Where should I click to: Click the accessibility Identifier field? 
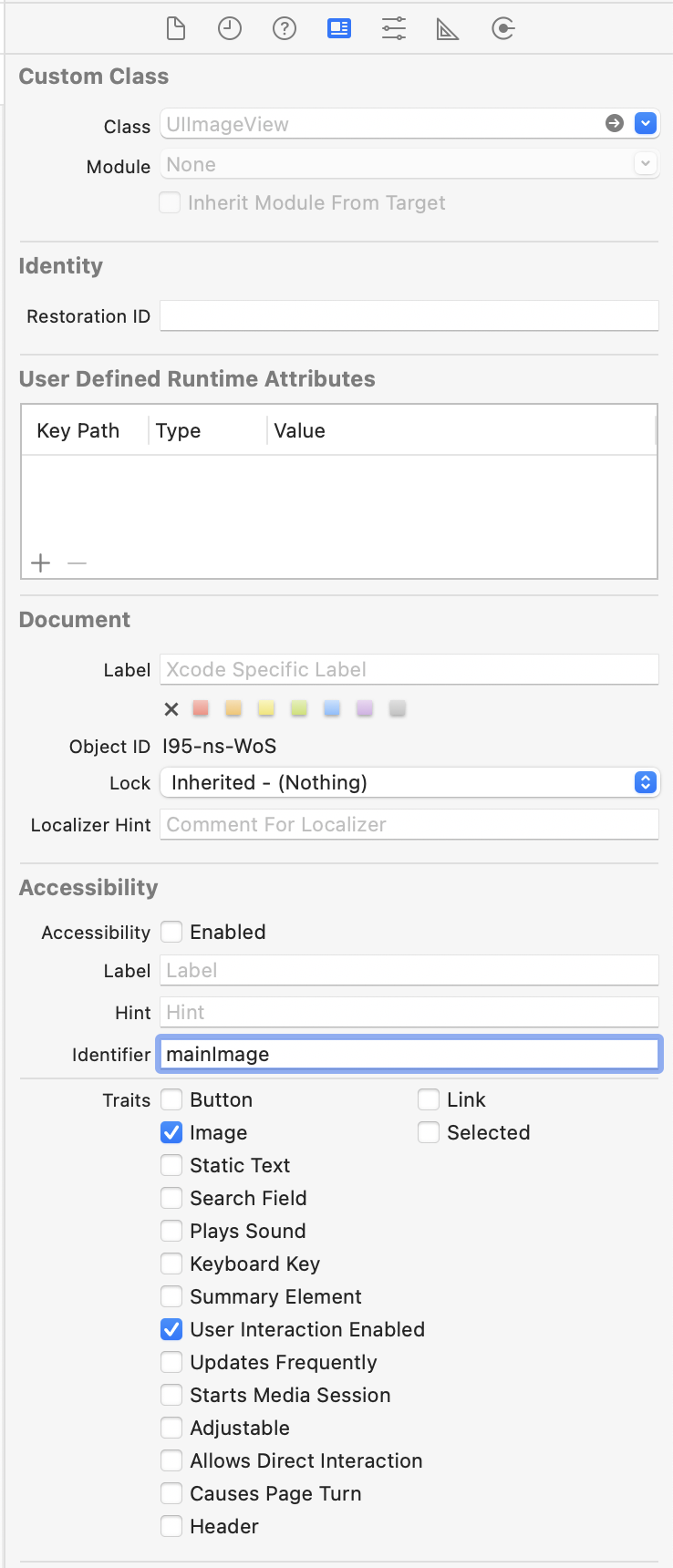click(409, 1055)
